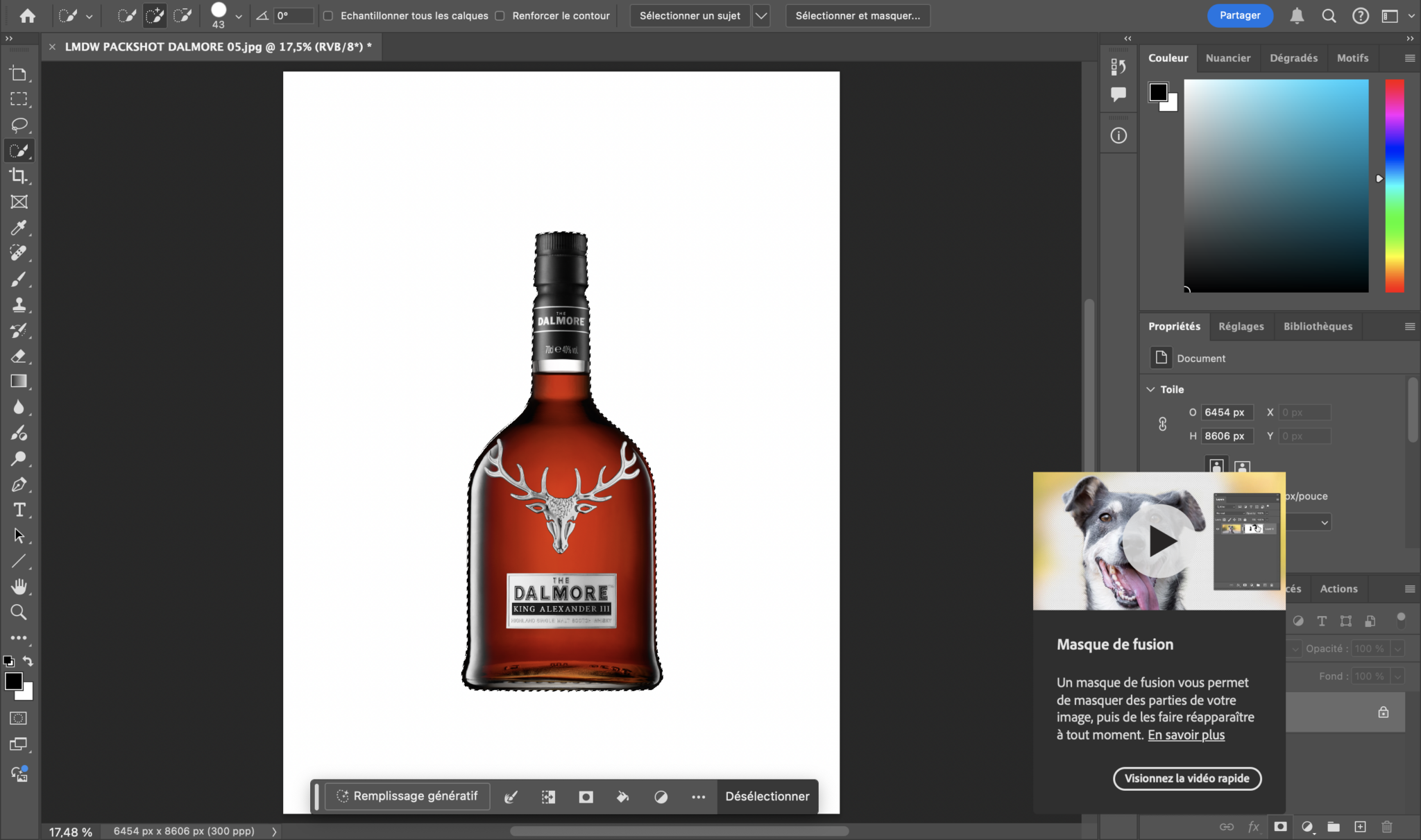The image size is (1421, 840).
Task: Swap foreground and background colors
Action: tap(28, 661)
